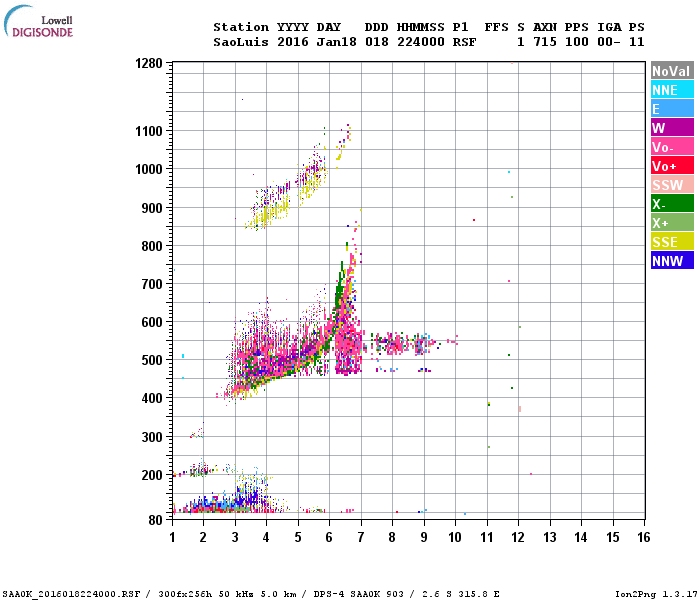The image size is (700, 600).
Task: Select the E light-blue legend swatch
Action: tap(672, 108)
